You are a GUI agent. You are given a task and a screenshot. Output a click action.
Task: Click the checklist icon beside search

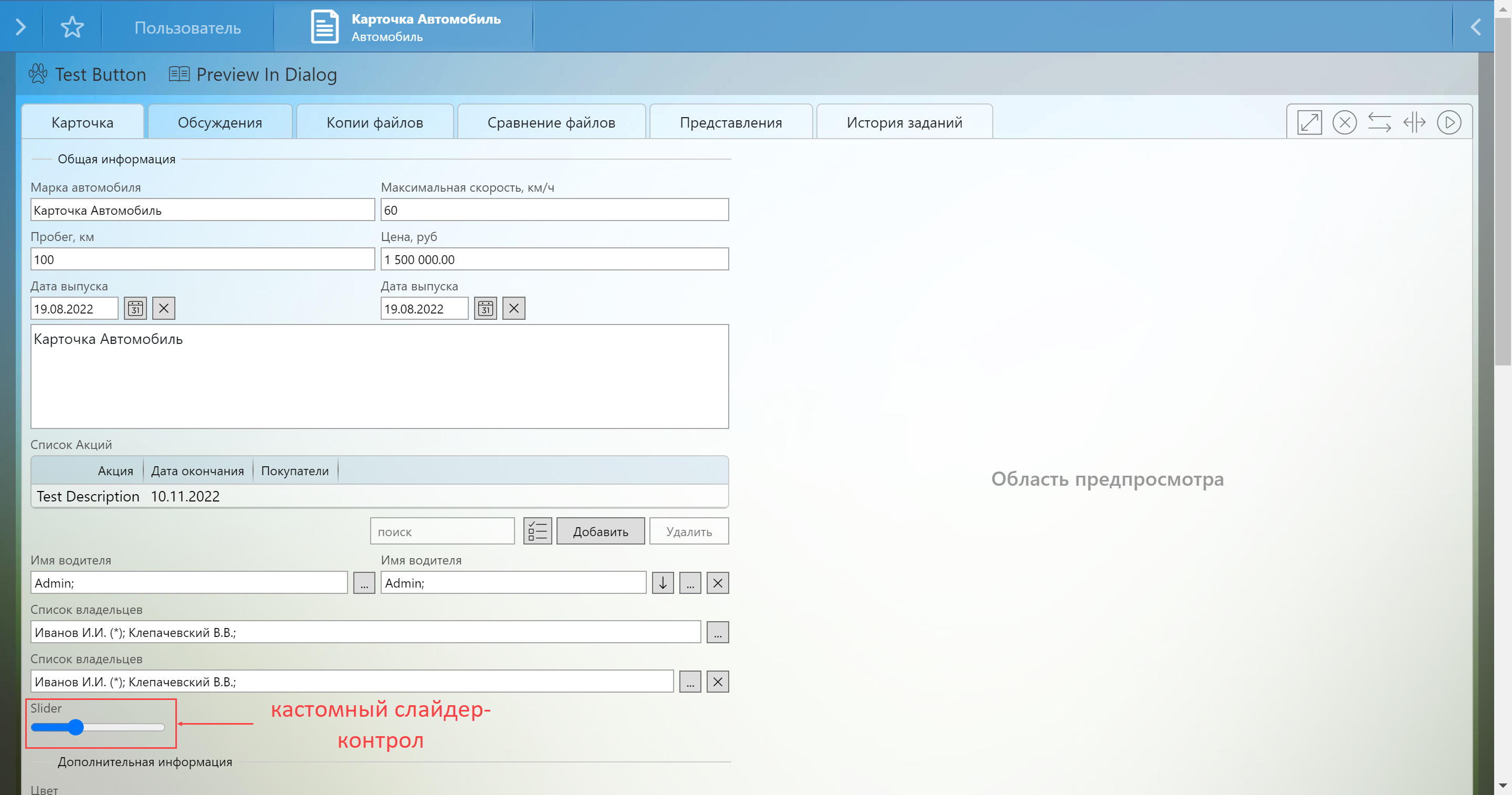(537, 531)
